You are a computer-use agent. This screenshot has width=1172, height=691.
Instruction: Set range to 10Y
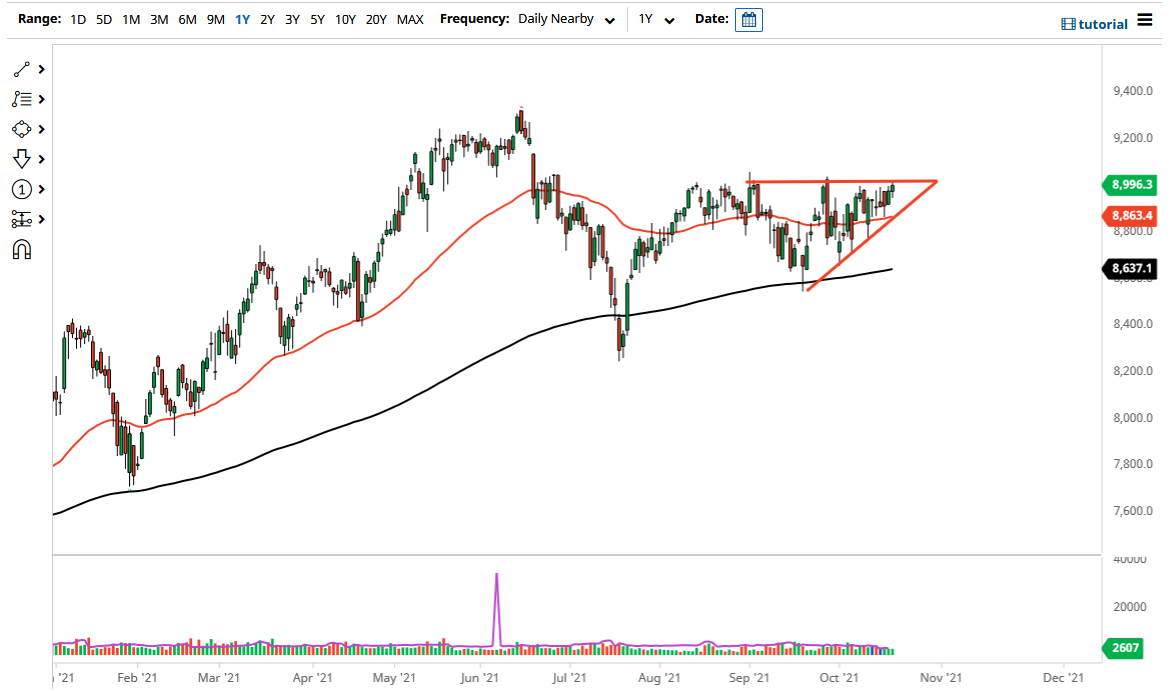tap(345, 19)
